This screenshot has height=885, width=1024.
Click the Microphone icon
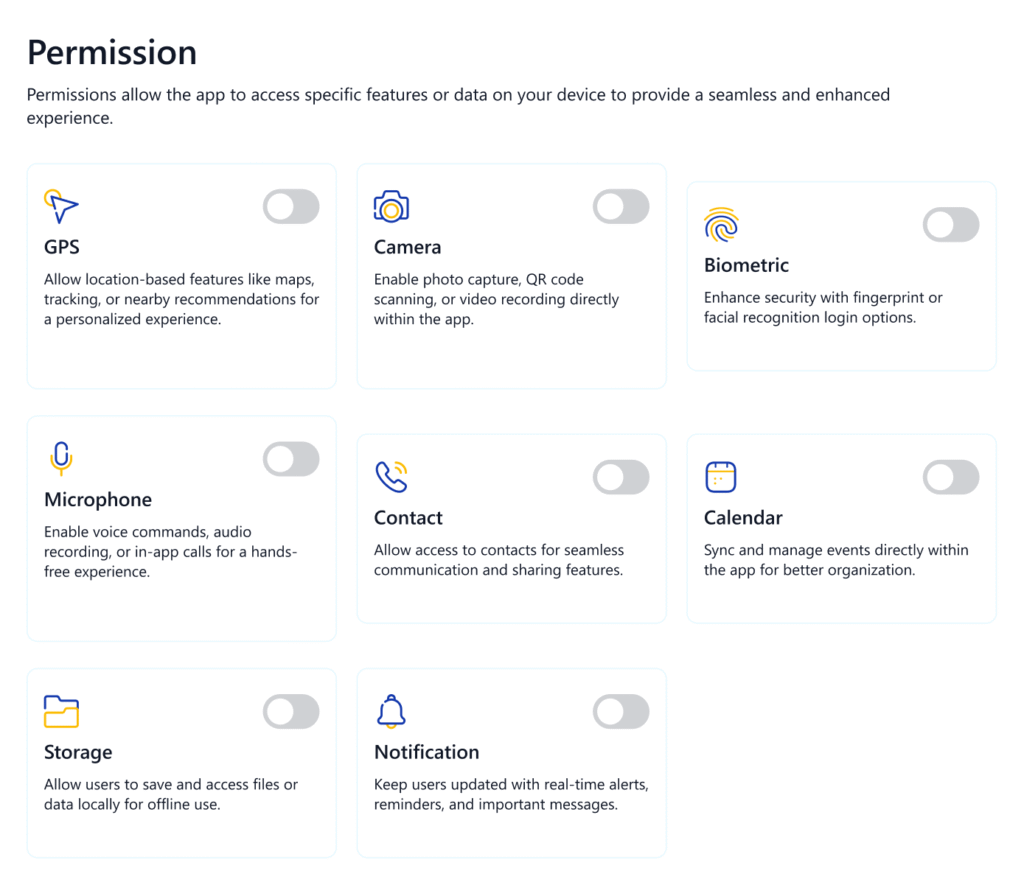[x=61, y=459]
